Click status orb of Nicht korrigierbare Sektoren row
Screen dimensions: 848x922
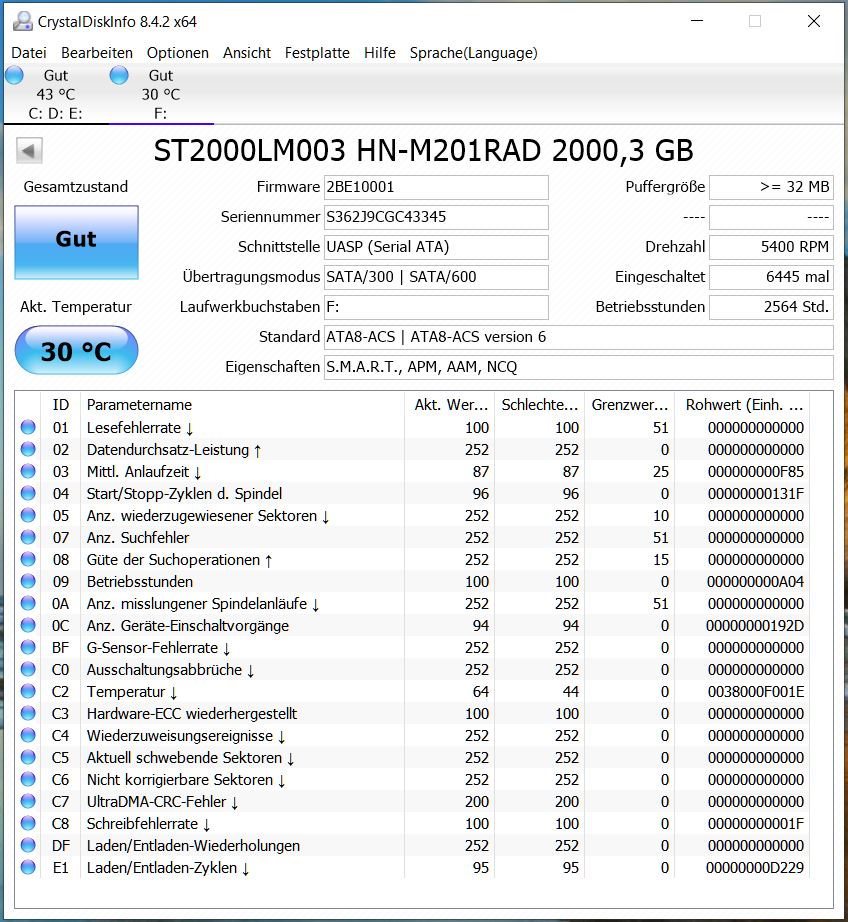pyautogui.click(x=28, y=779)
